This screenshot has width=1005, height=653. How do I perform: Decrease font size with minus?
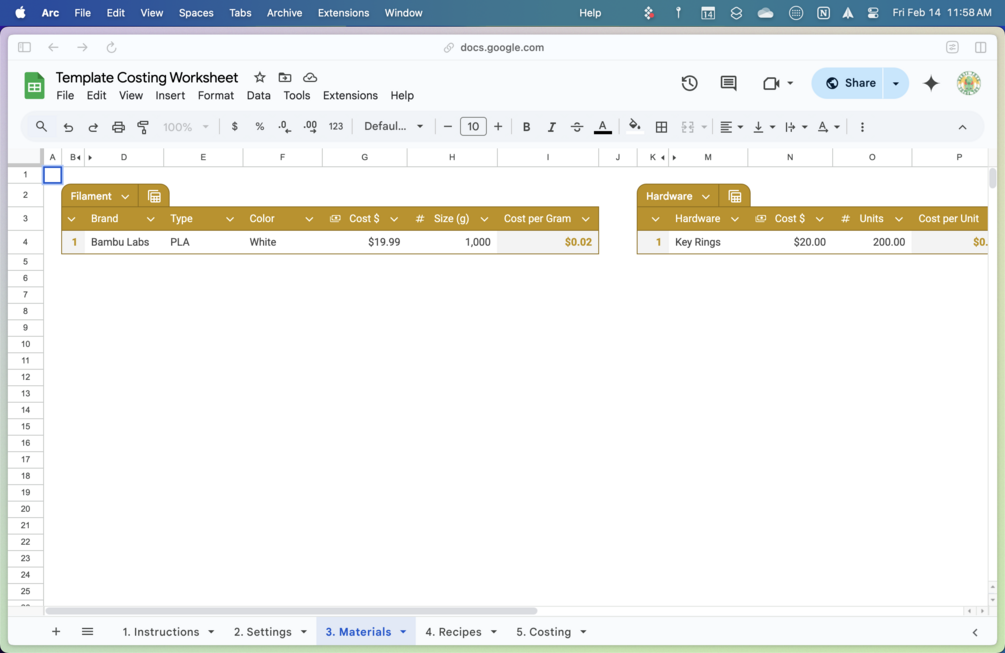pyautogui.click(x=448, y=127)
